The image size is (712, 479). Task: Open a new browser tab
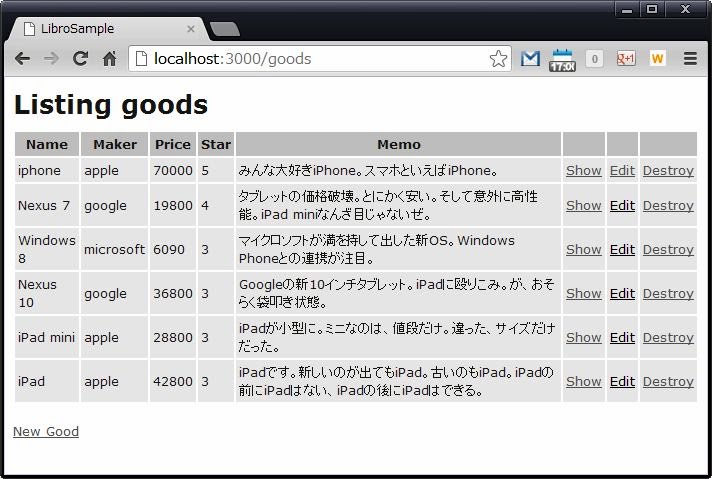click(x=225, y=29)
